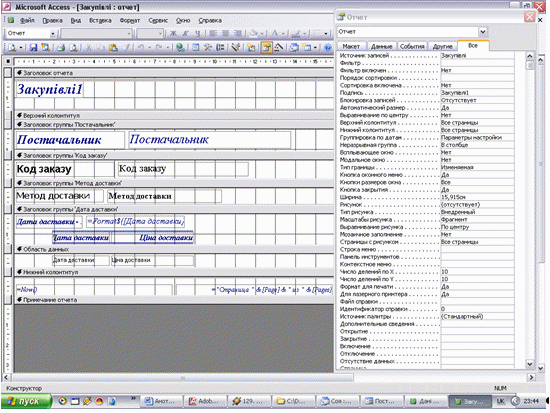Click the Insert Hyperlink globe icon

180,47
